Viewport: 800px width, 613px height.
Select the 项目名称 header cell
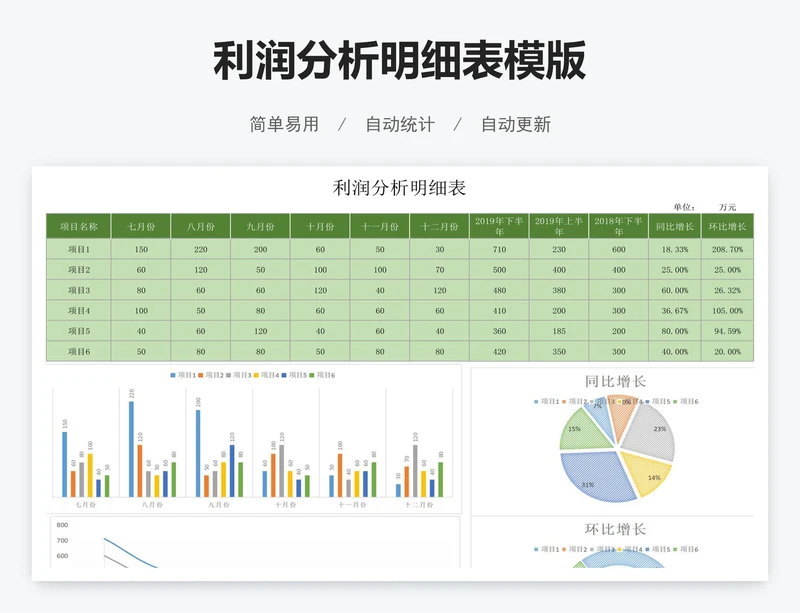click(x=79, y=226)
